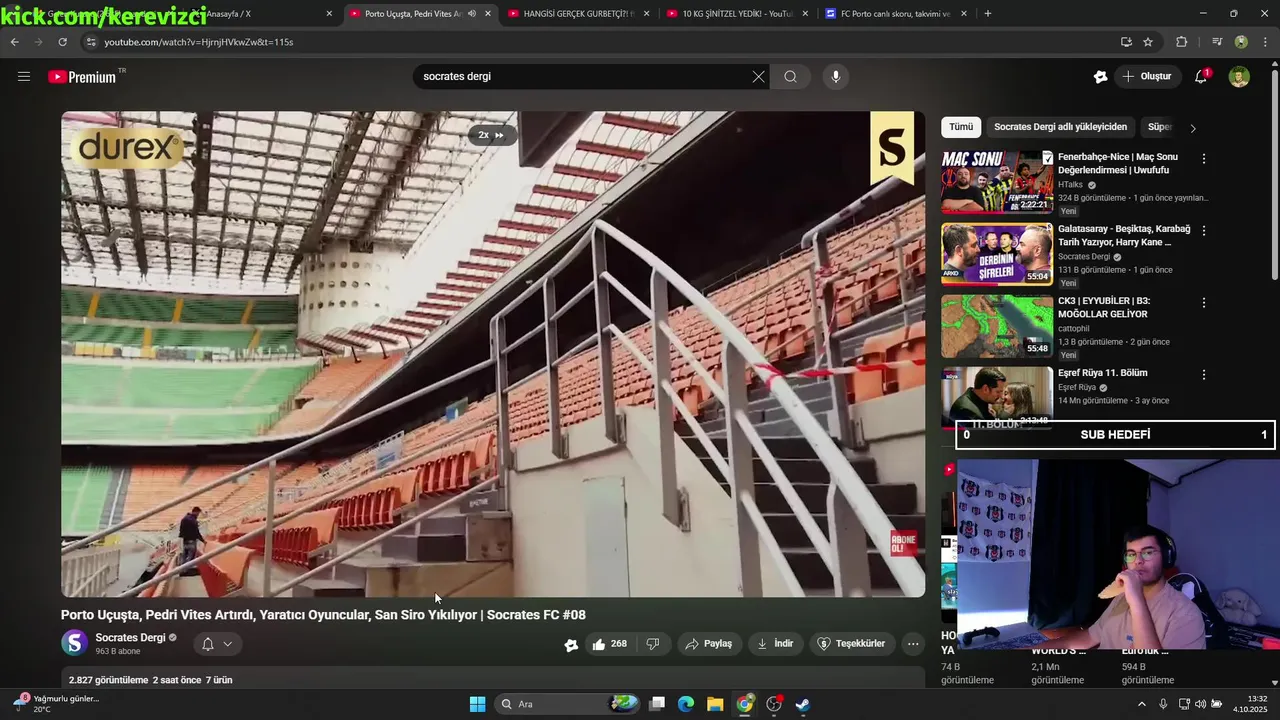
Task: Switch to HANGİSİ GERÇEK GURBETÇİ tab
Action: click(578, 14)
